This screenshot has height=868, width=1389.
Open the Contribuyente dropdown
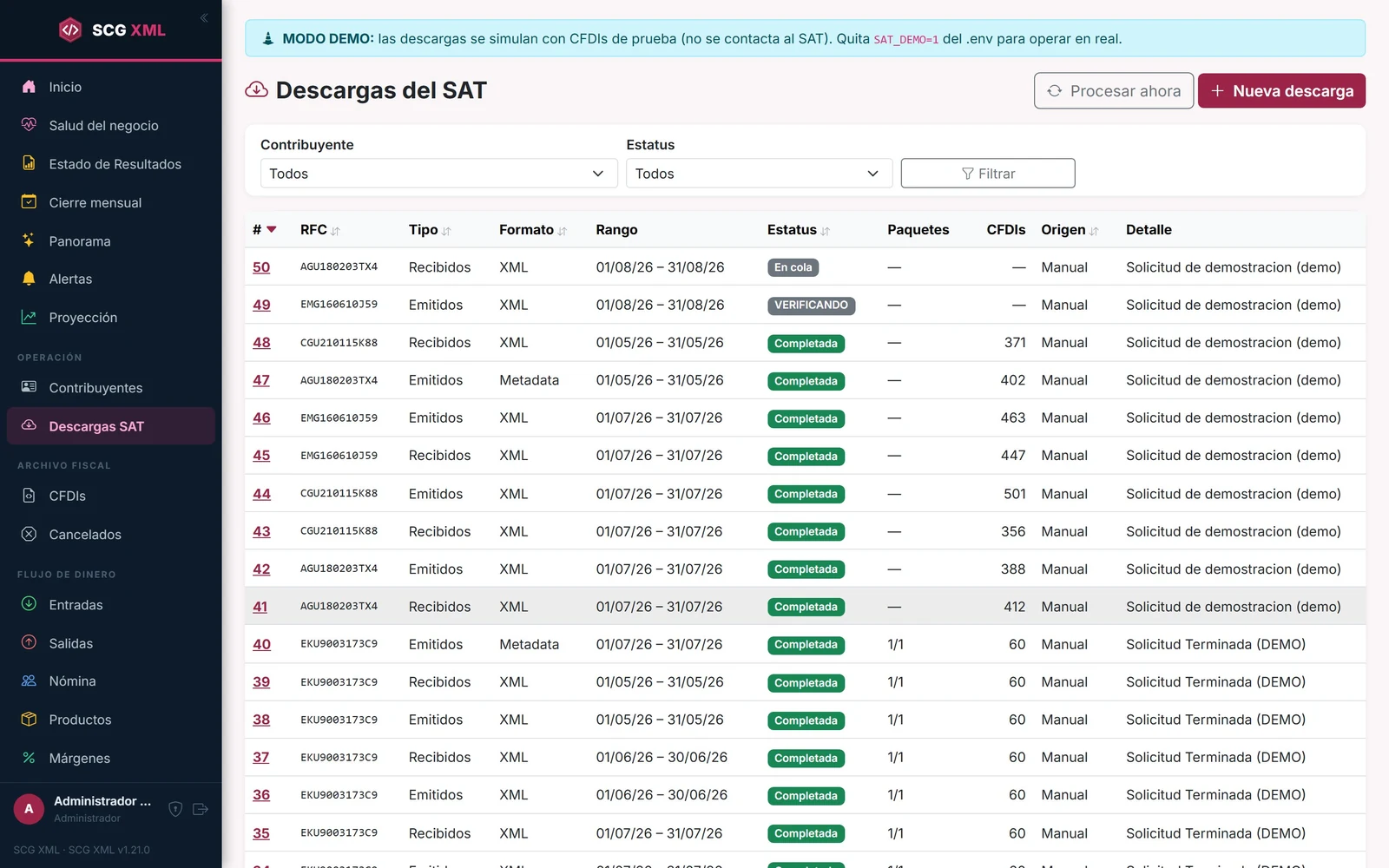[438, 174]
